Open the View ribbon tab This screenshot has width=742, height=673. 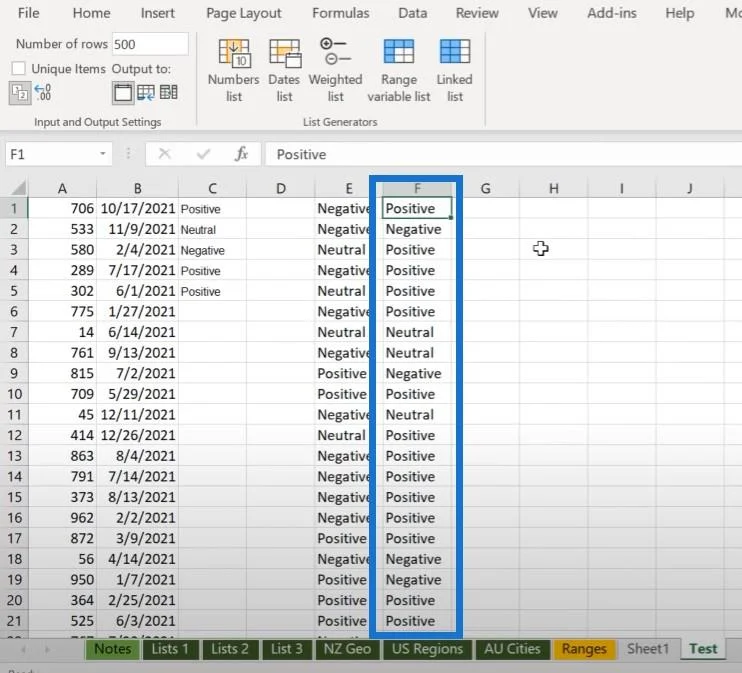click(543, 13)
